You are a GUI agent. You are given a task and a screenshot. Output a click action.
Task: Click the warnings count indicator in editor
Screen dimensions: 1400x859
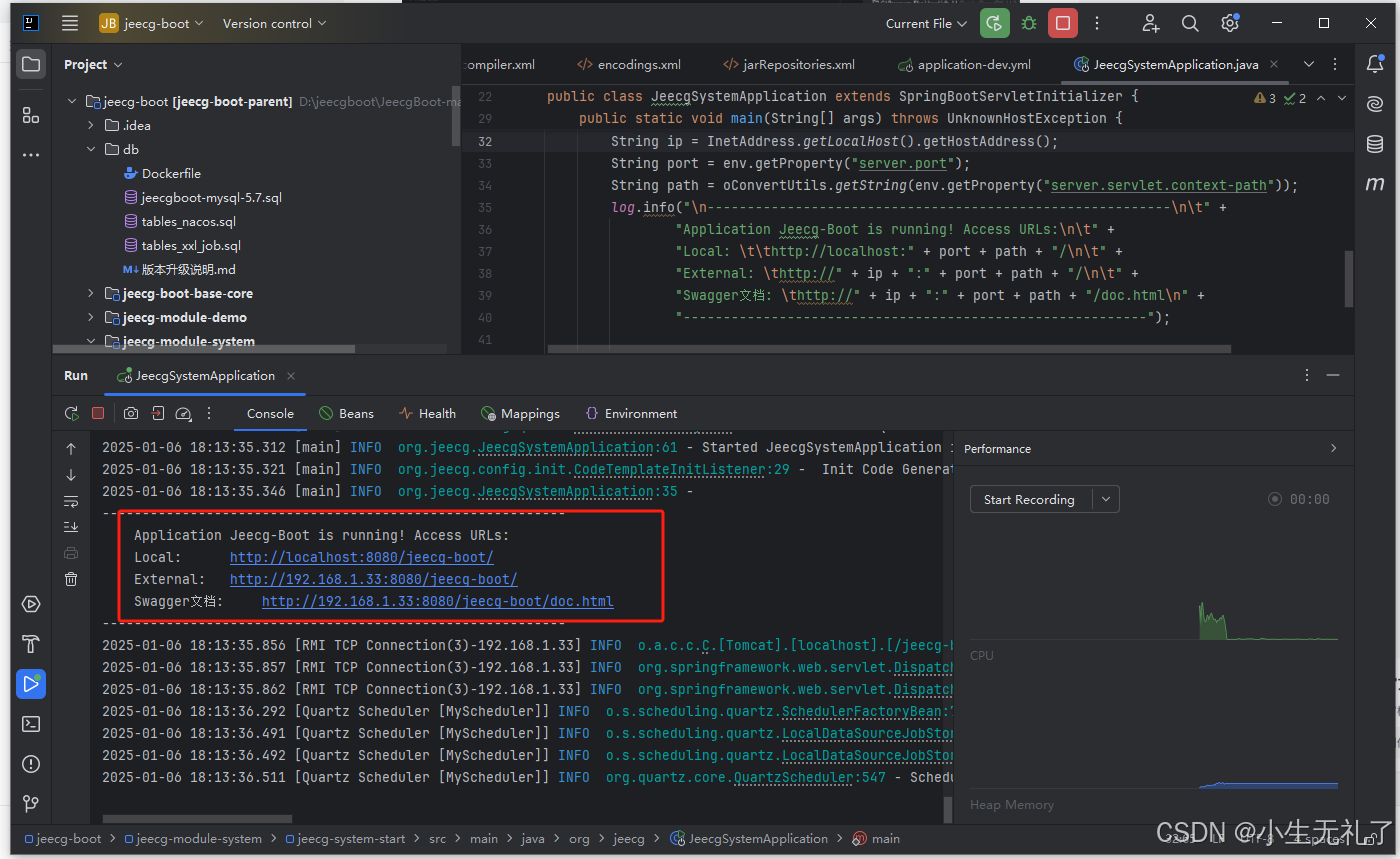tap(1265, 98)
